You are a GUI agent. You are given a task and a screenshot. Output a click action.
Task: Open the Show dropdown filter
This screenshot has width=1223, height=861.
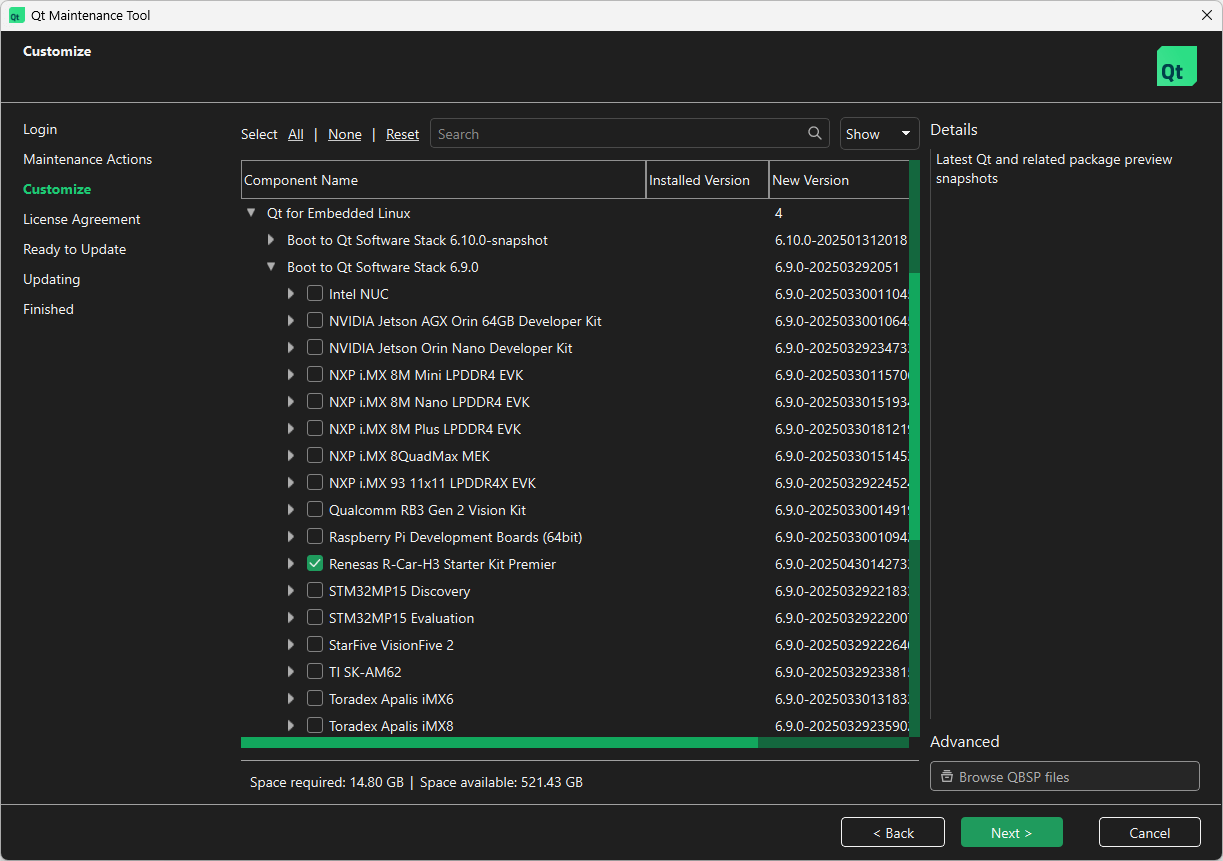[x=879, y=134]
